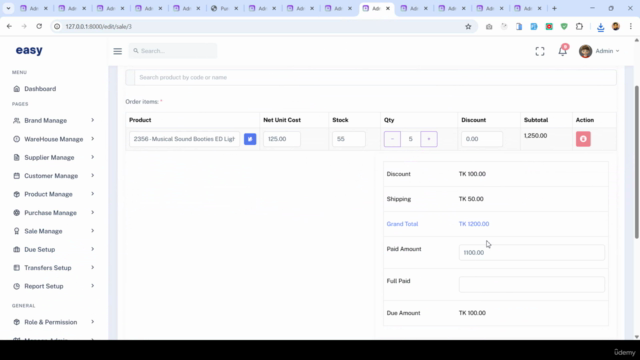
Task: Switch to the Pur browser tab
Action: (224, 8)
